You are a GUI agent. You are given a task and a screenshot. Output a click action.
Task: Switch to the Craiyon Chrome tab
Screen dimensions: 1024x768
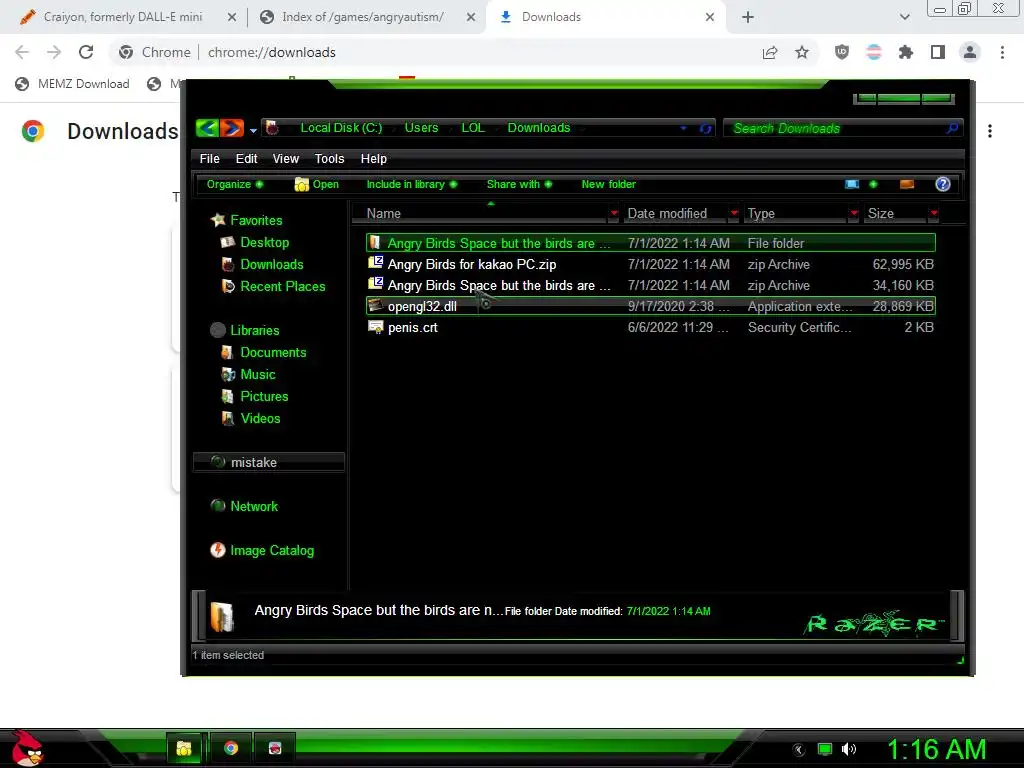coord(122,17)
